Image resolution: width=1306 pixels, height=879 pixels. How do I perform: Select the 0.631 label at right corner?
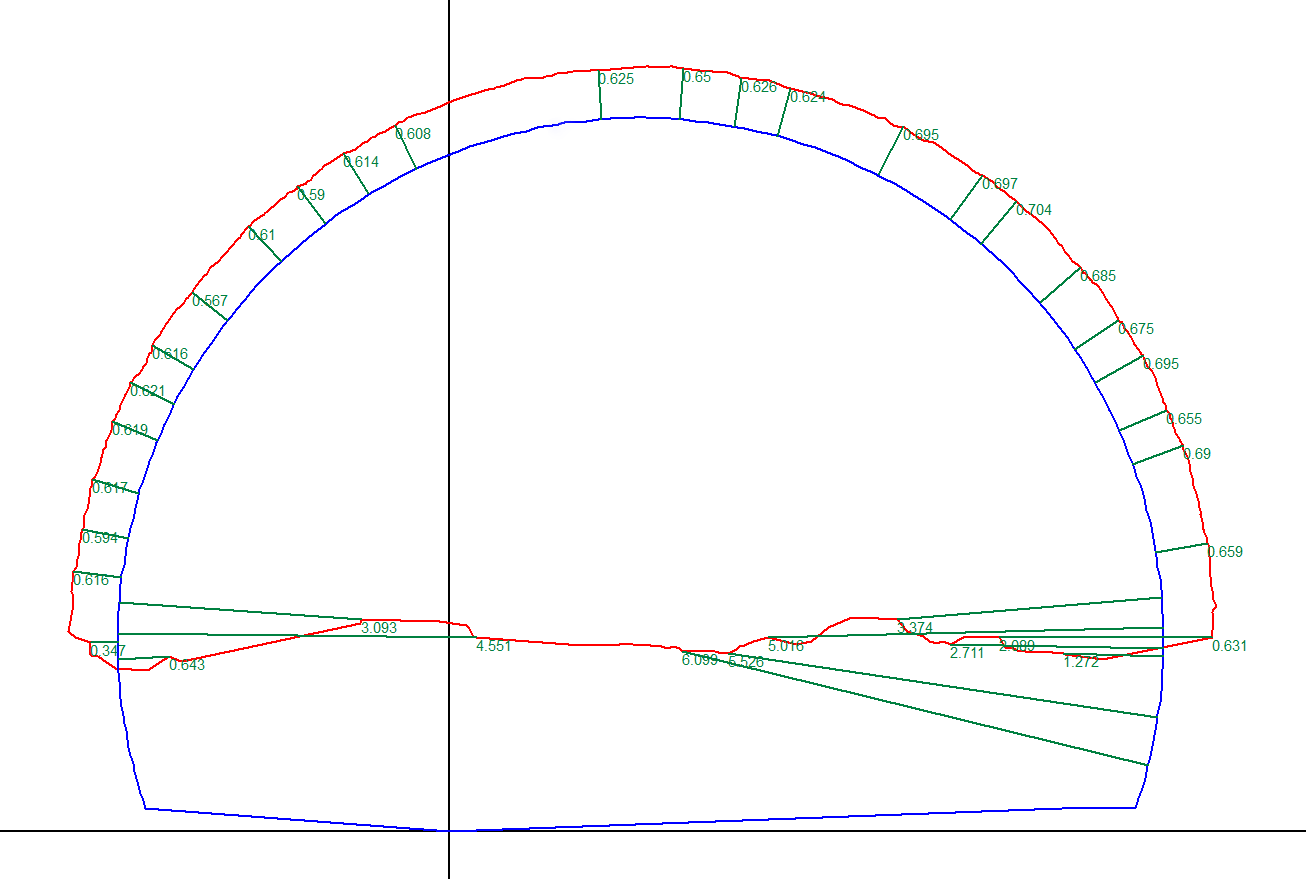1229,646
